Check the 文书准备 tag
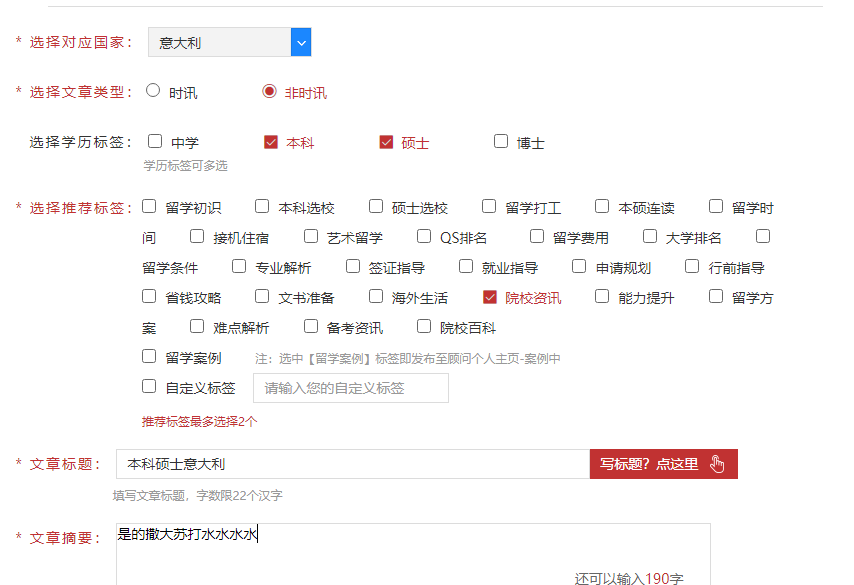Image resolution: width=854 pixels, height=585 pixels. [262, 296]
